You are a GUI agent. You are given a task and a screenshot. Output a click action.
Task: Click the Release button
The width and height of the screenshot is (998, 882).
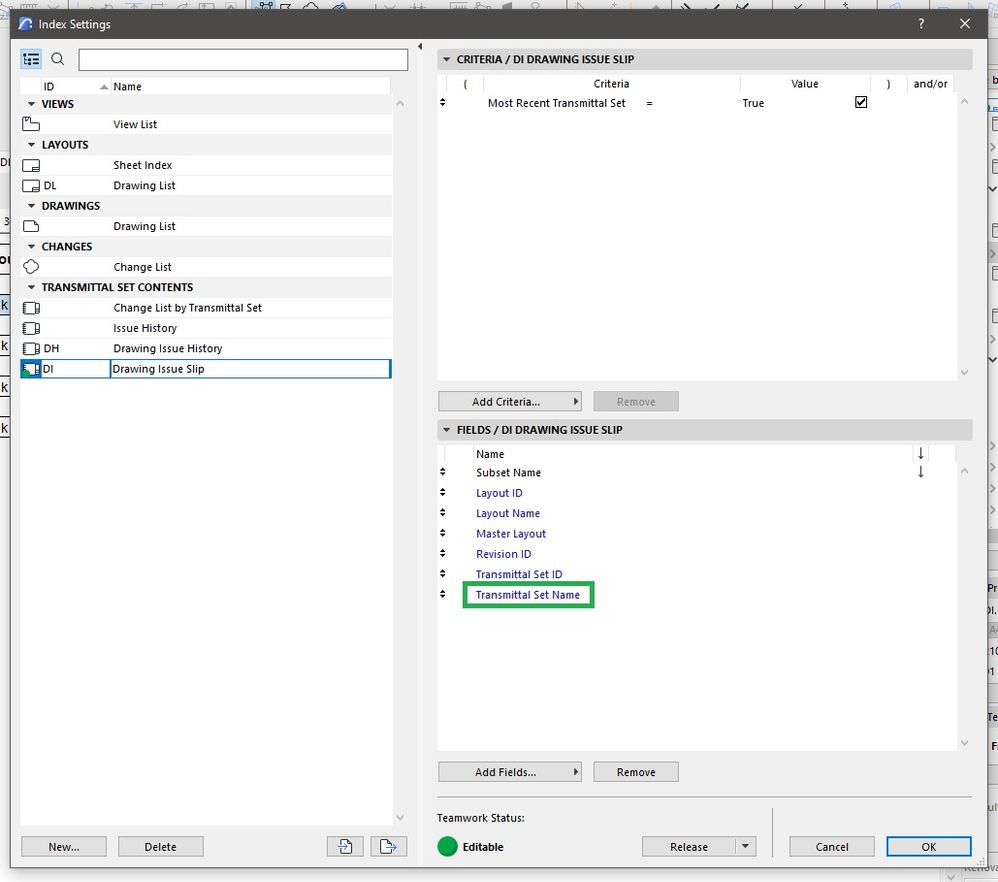pyautogui.click(x=689, y=846)
